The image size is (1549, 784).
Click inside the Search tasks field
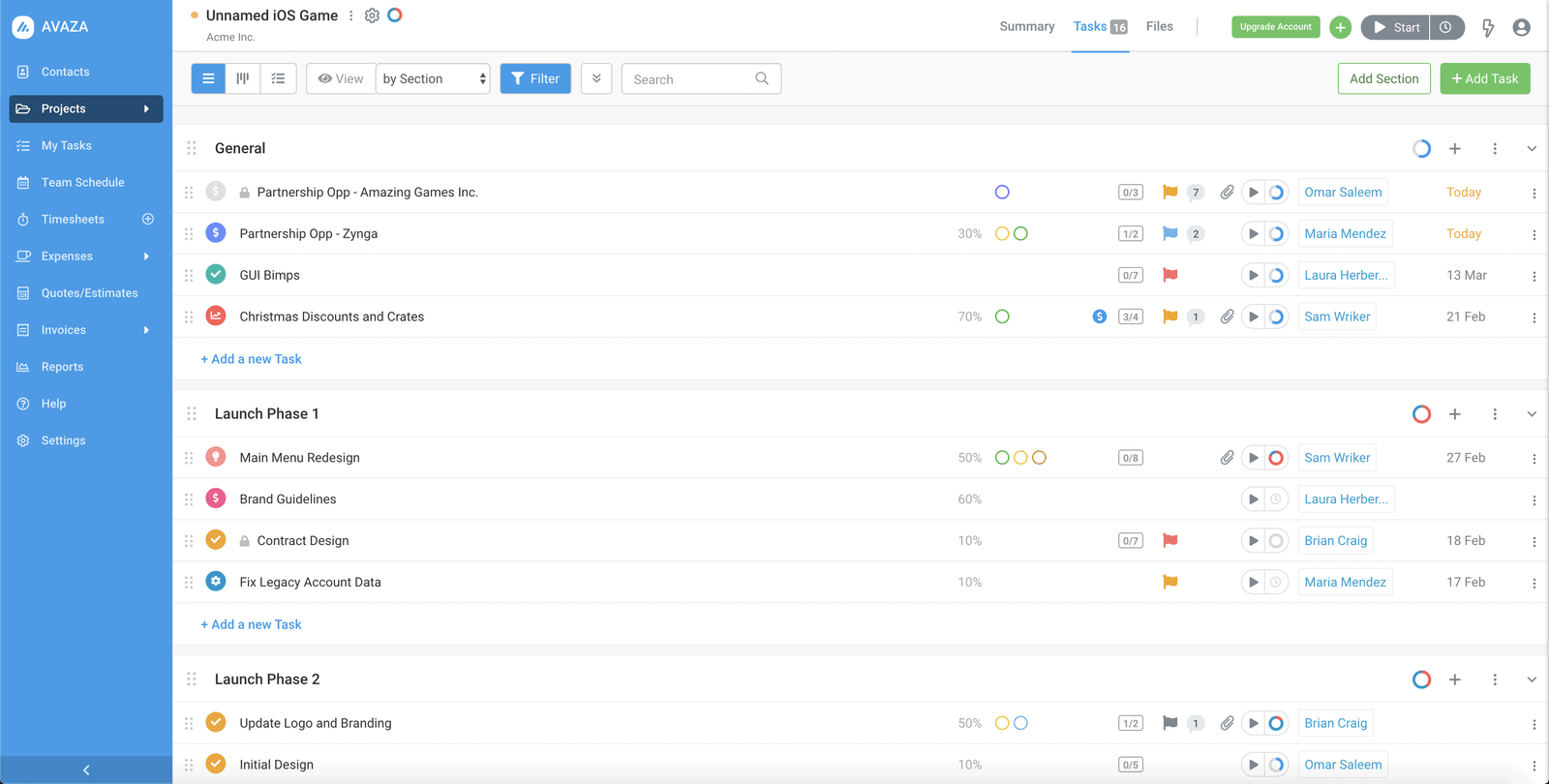(689, 79)
